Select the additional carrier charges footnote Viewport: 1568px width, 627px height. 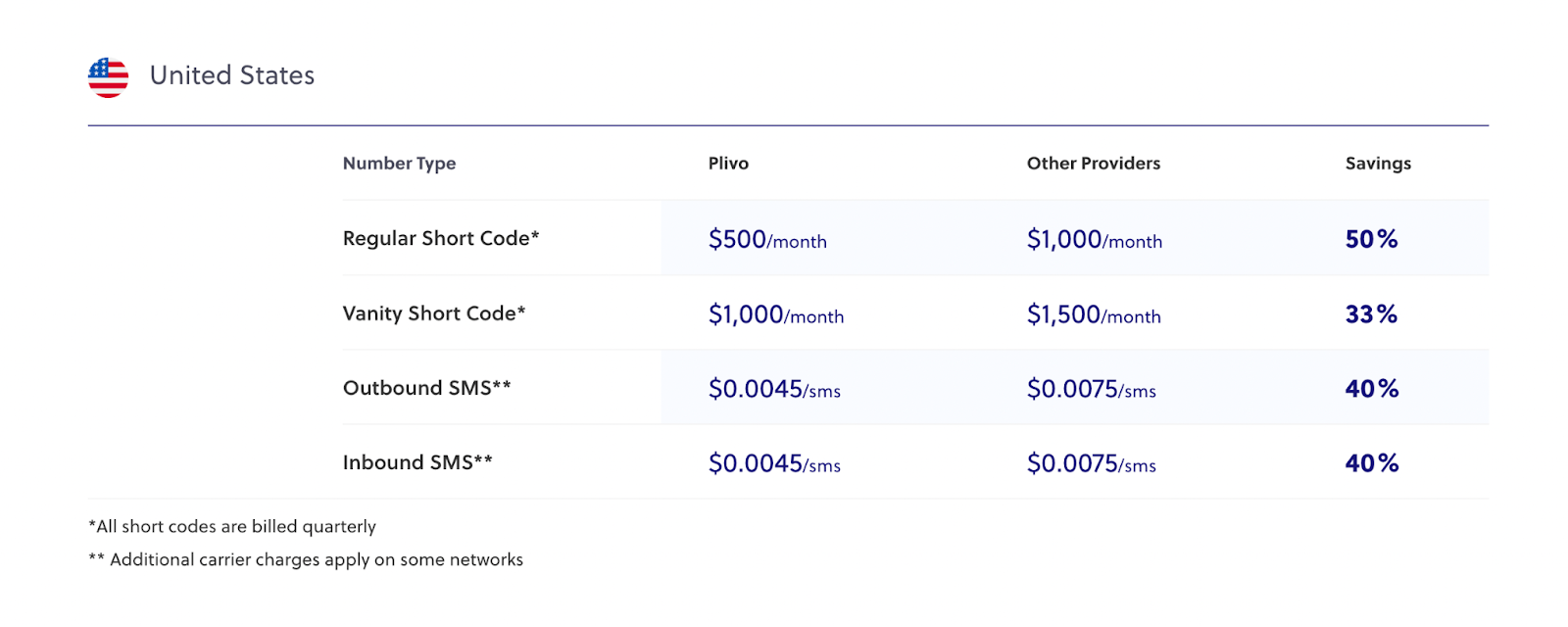coord(306,559)
